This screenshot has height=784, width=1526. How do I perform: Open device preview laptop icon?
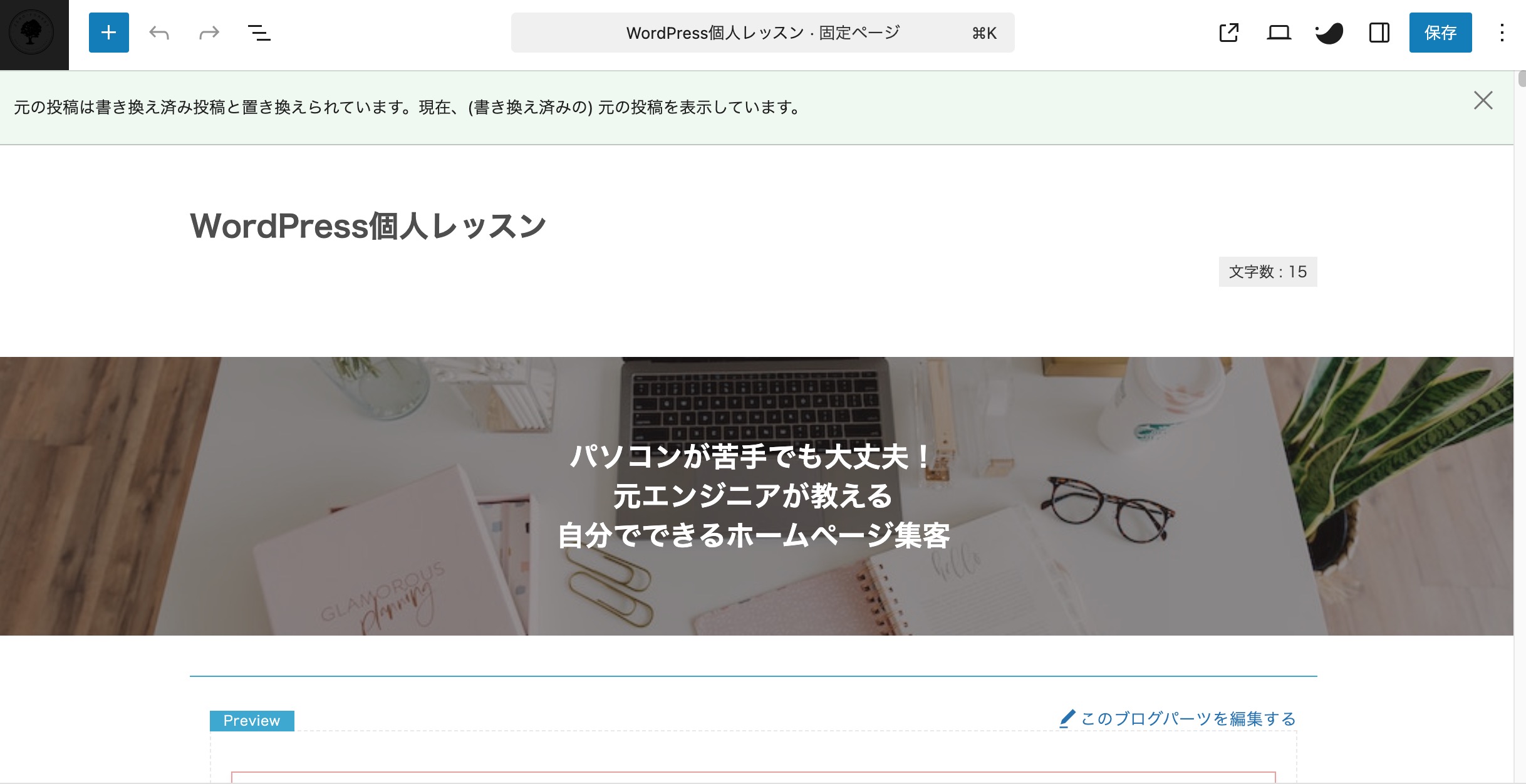[x=1279, y=33]
